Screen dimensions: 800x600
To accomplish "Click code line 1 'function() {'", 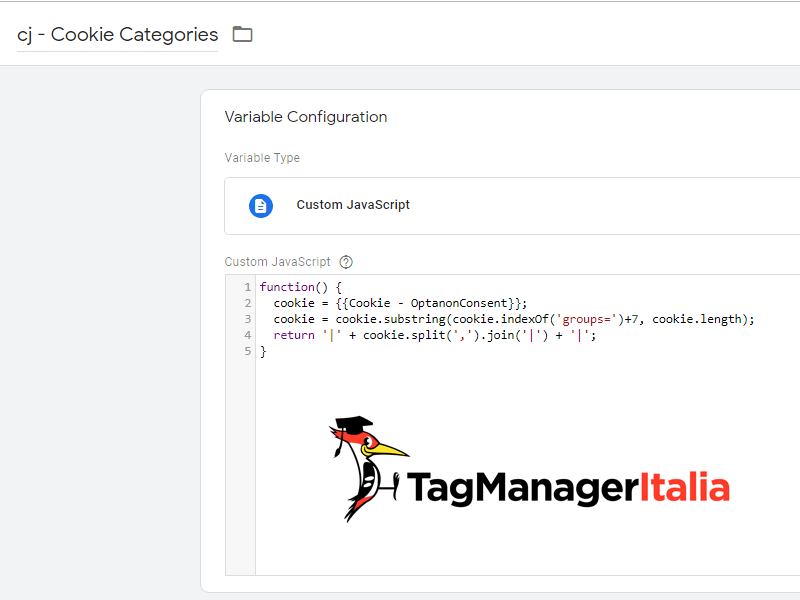I will 301,287.
